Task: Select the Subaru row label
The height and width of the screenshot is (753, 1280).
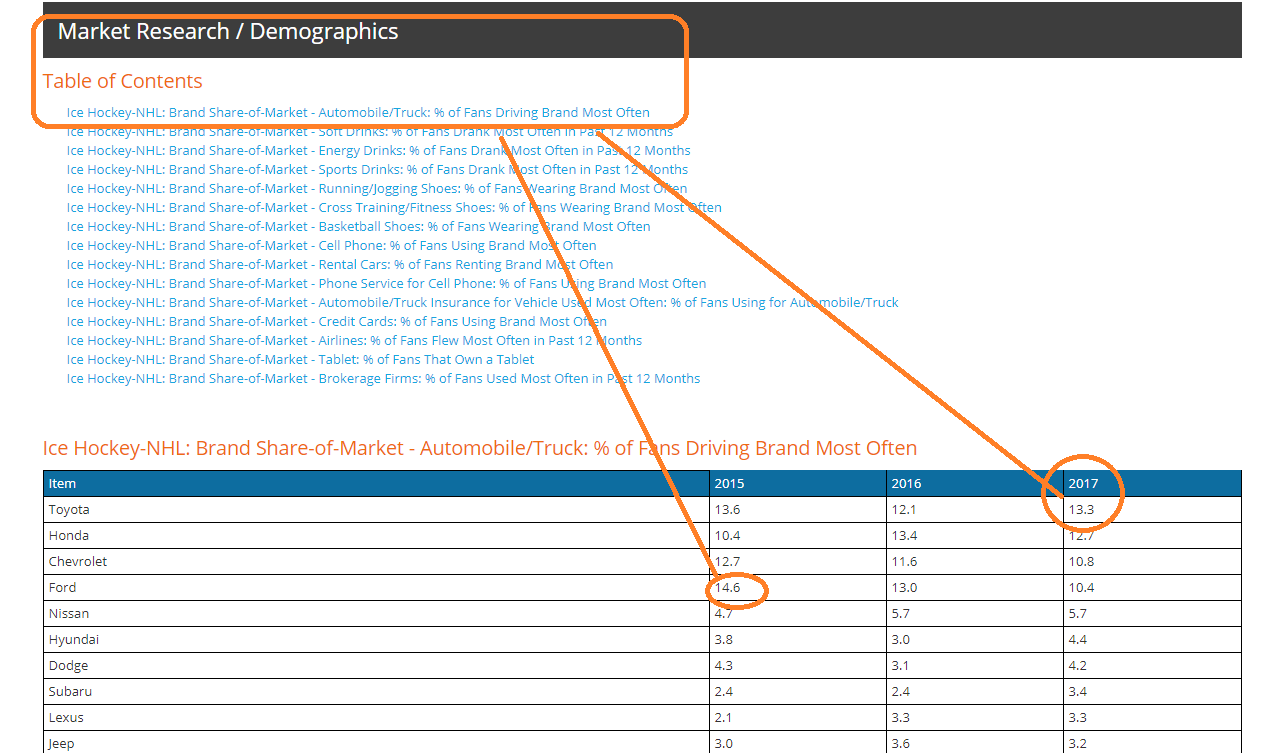Action: (x=69, y=692)
